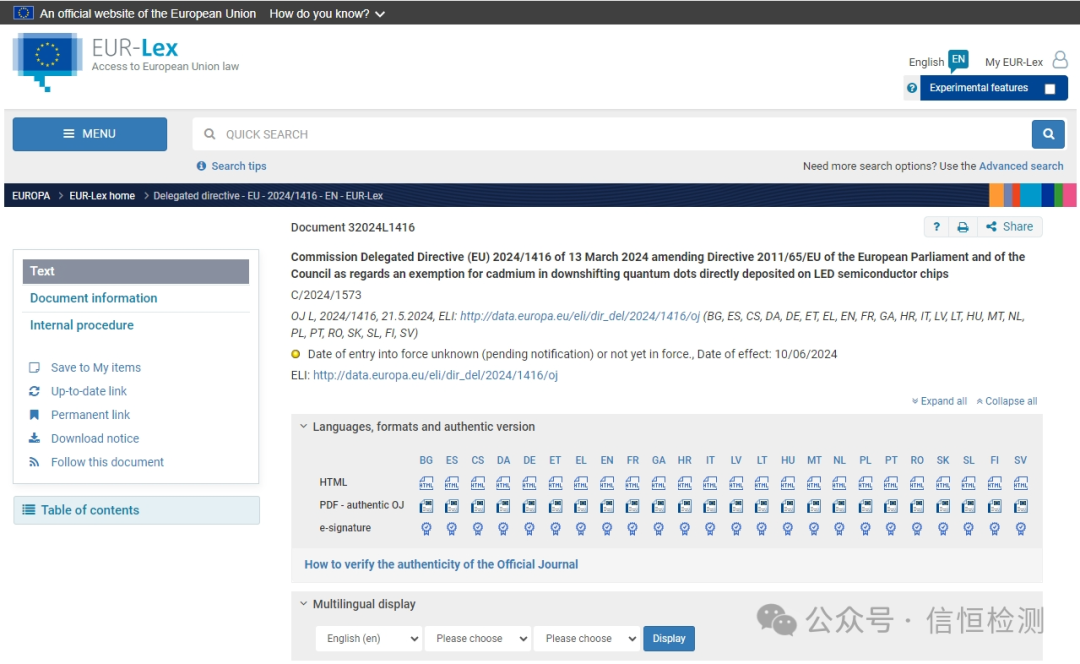This screenshot has height=664, width=1080.
Task: Click into the Quick Search field
Action: click(x=610, y=134)
